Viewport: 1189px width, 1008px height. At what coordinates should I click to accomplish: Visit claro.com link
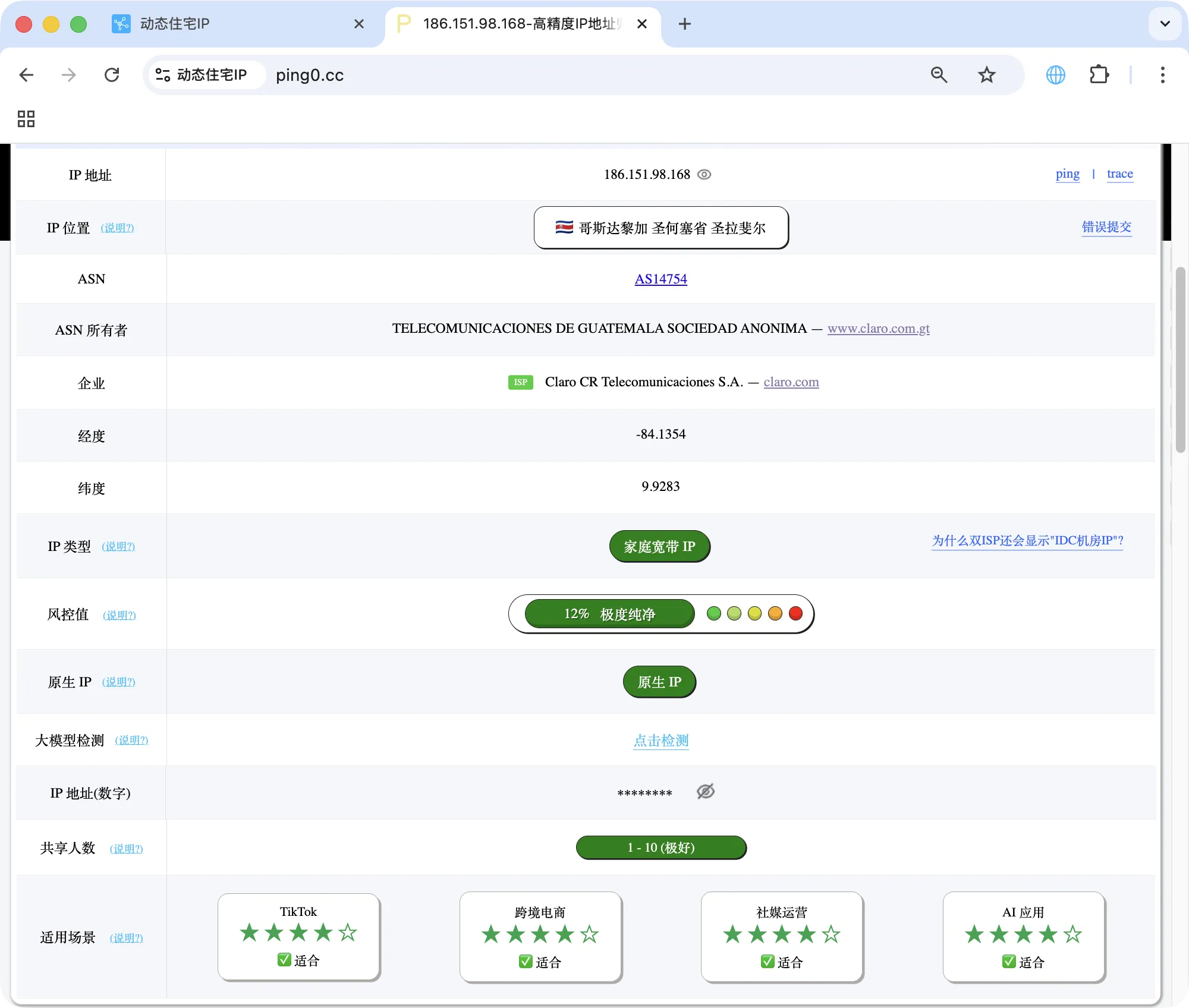(x=791, y=382)
